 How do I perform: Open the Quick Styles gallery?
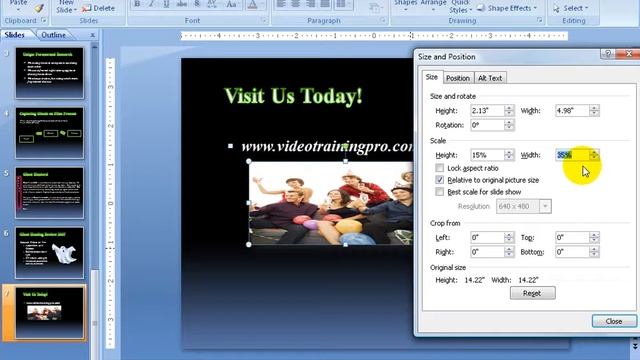point(461,7)
